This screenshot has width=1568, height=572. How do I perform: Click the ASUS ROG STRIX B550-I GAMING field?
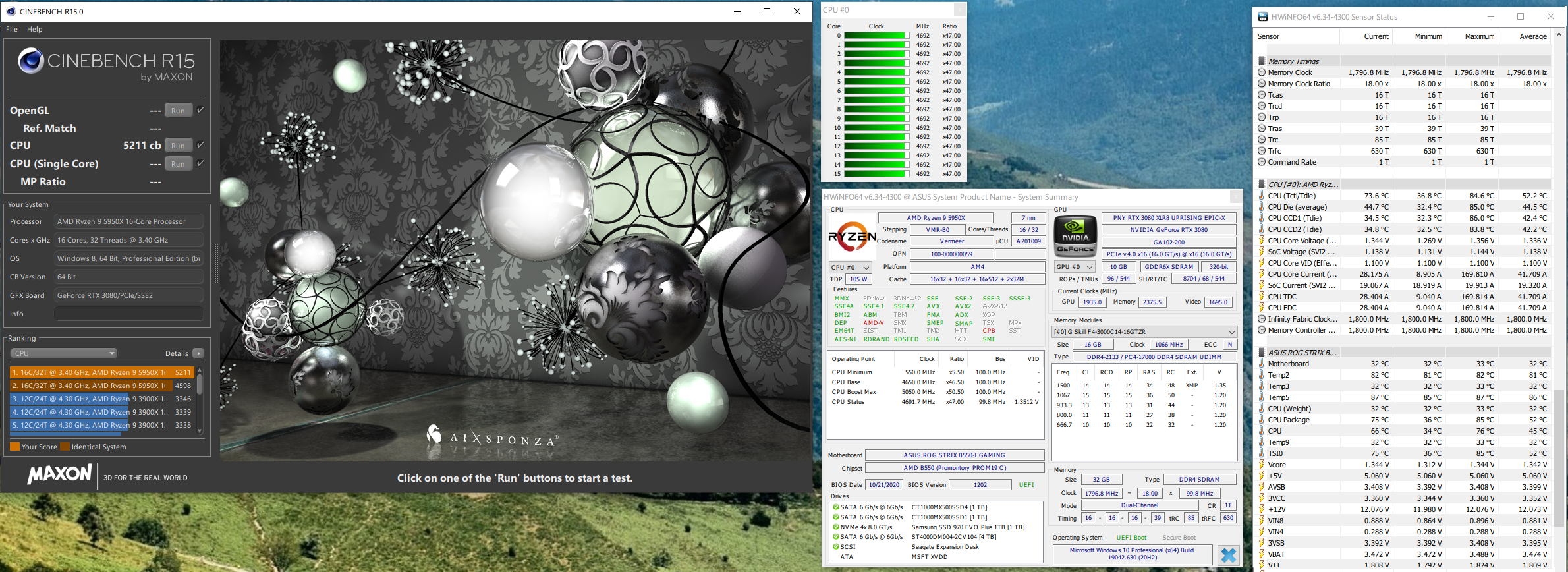[954, 455]
